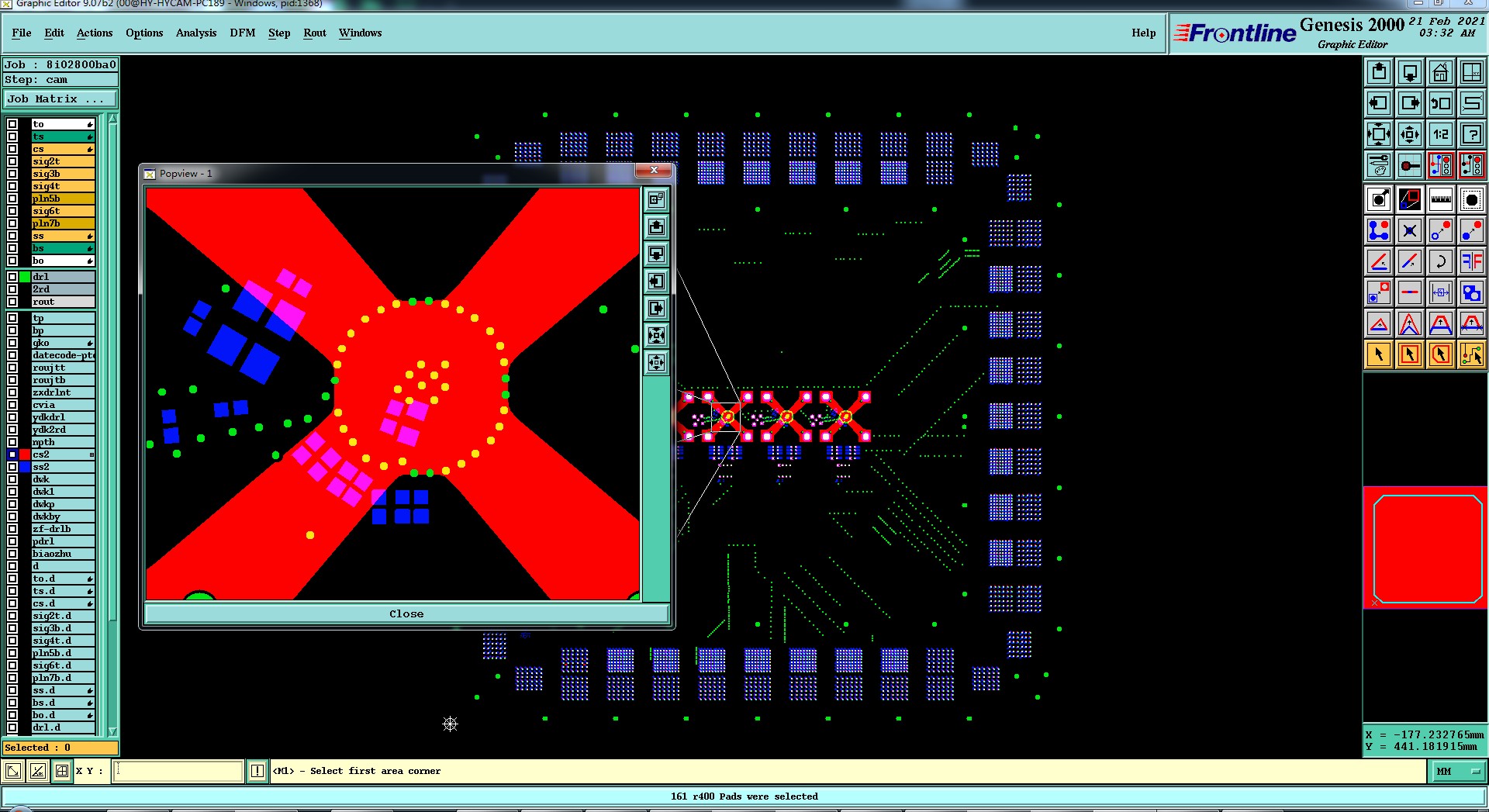Open the wrench and palette options icon
Image resolution: width=1489 pixels, height=812 pixels.
tap(1379, 165)
